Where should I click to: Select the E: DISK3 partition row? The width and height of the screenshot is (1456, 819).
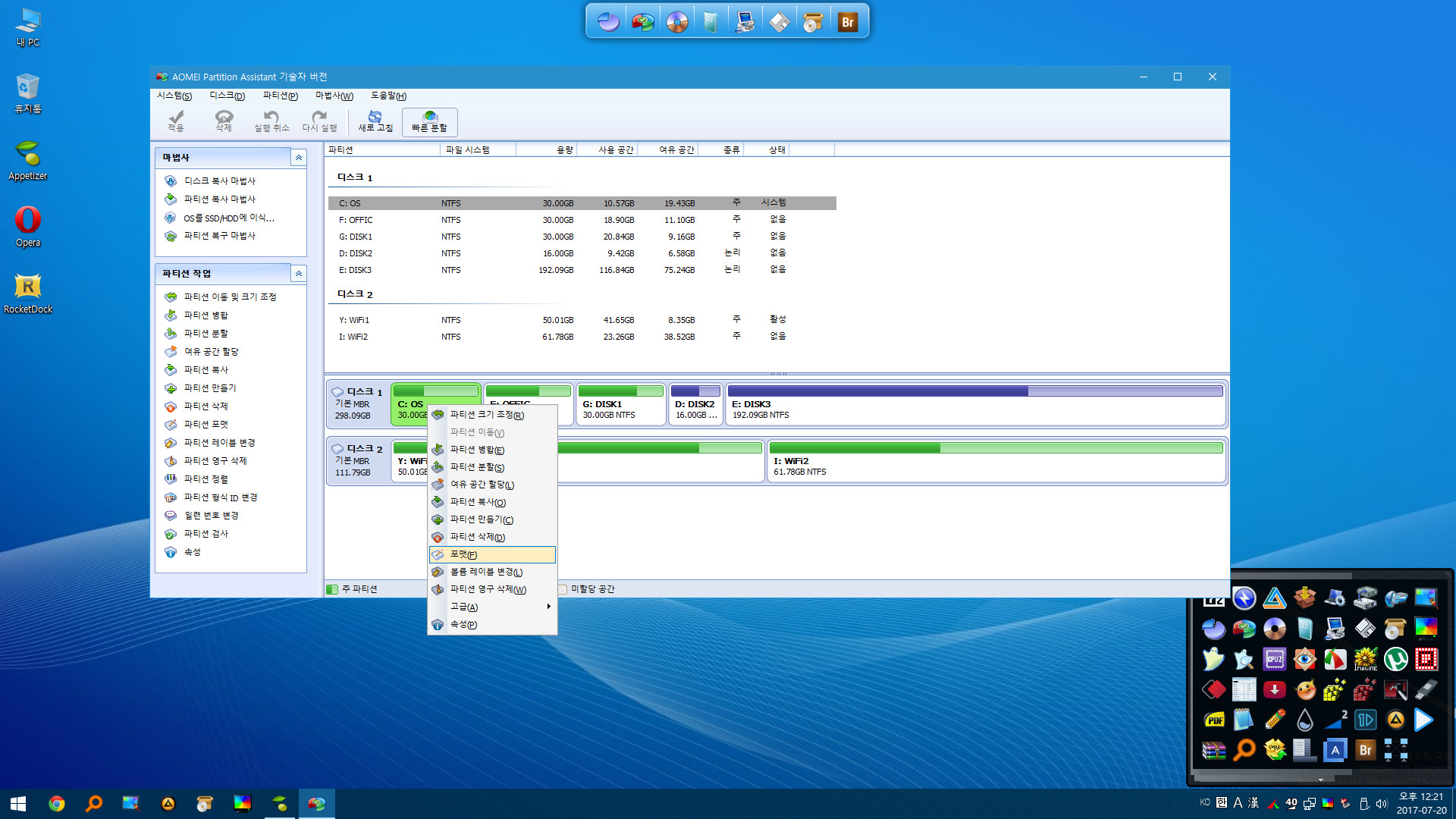[582, 270]
